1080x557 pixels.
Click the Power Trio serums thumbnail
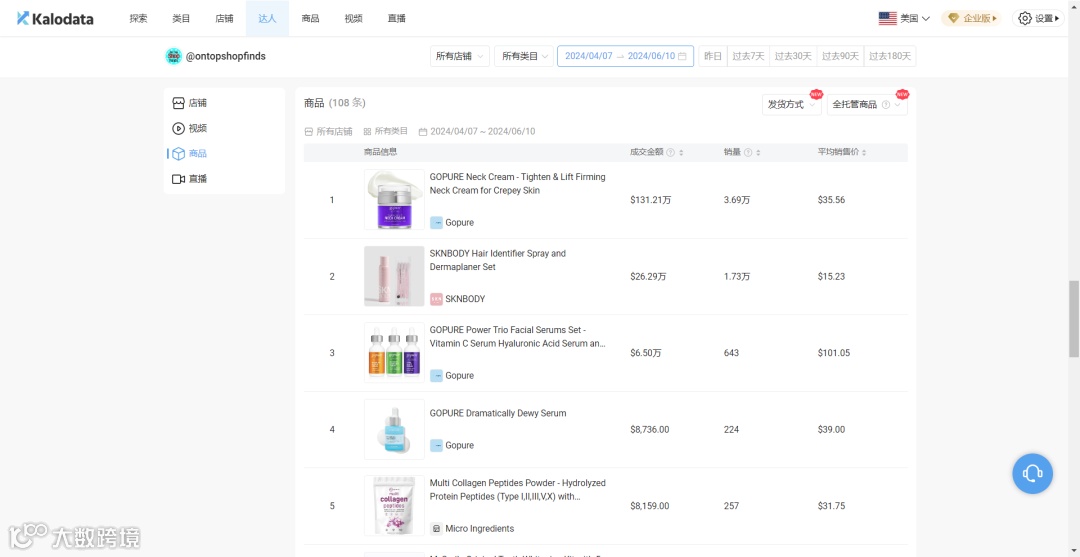pos(394,353)
